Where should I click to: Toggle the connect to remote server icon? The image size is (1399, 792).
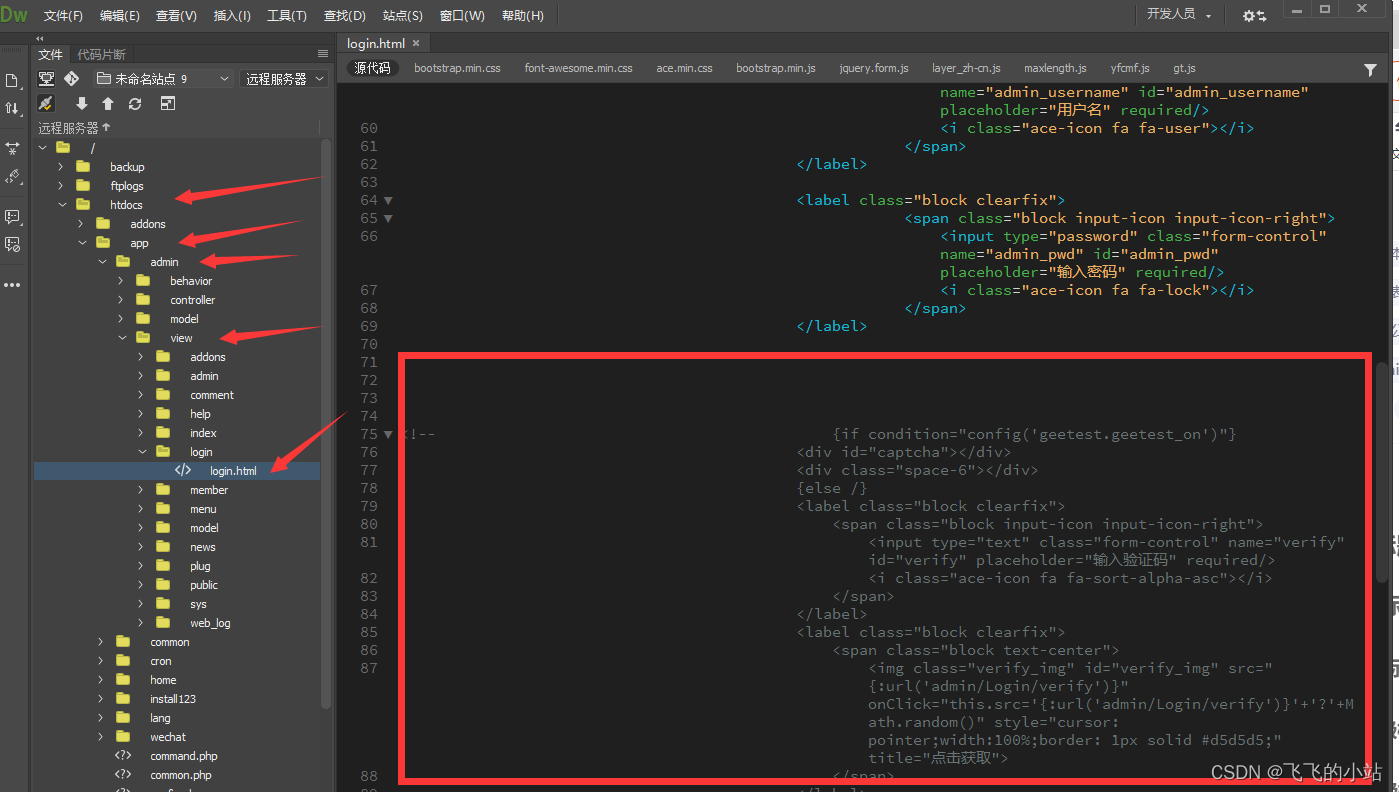45,104
